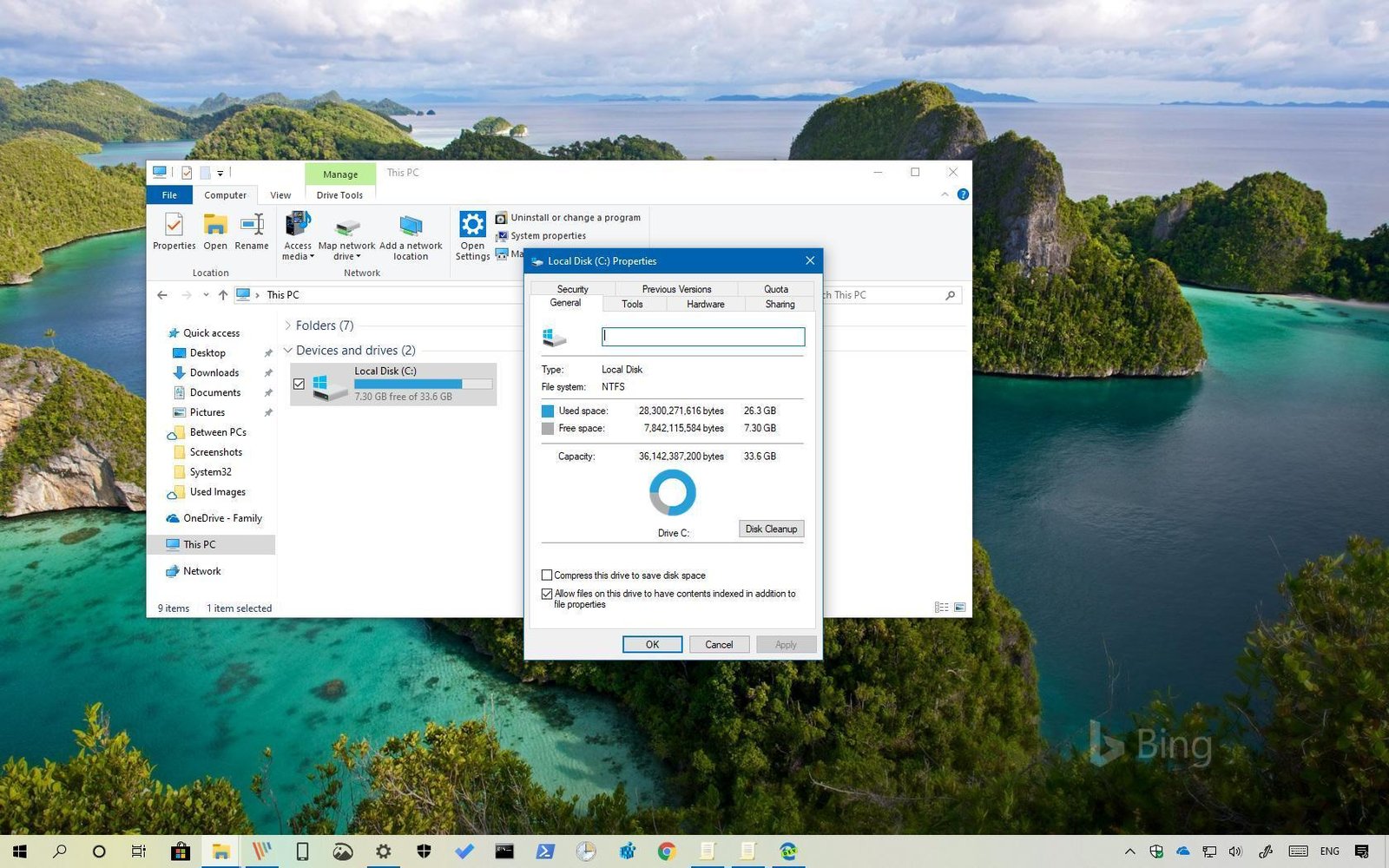Click the Local Disk capacity usage bar
1389x868 pixels.
tap(423, 384)
